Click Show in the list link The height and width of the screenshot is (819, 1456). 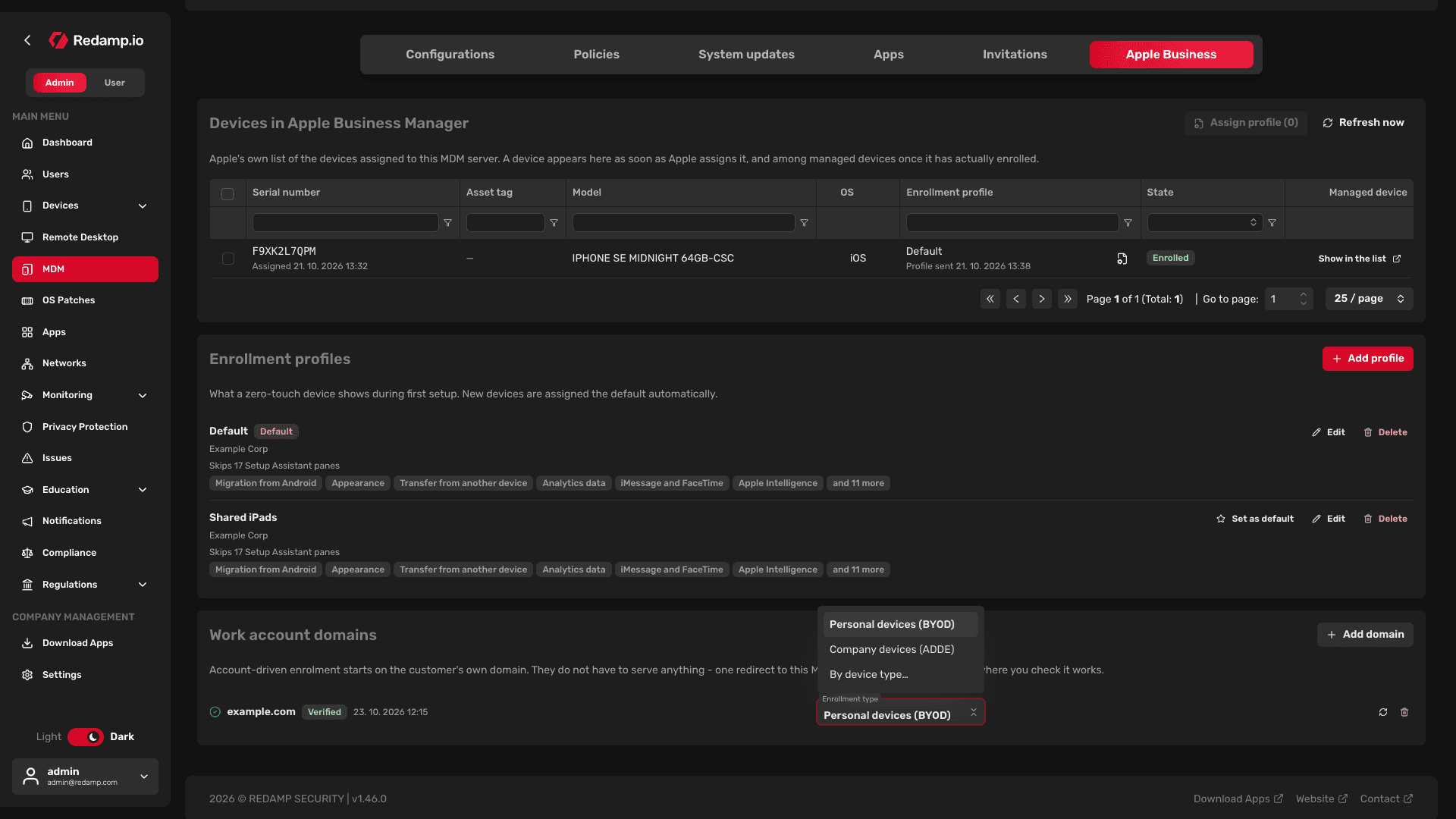(x=1360, y=259)
